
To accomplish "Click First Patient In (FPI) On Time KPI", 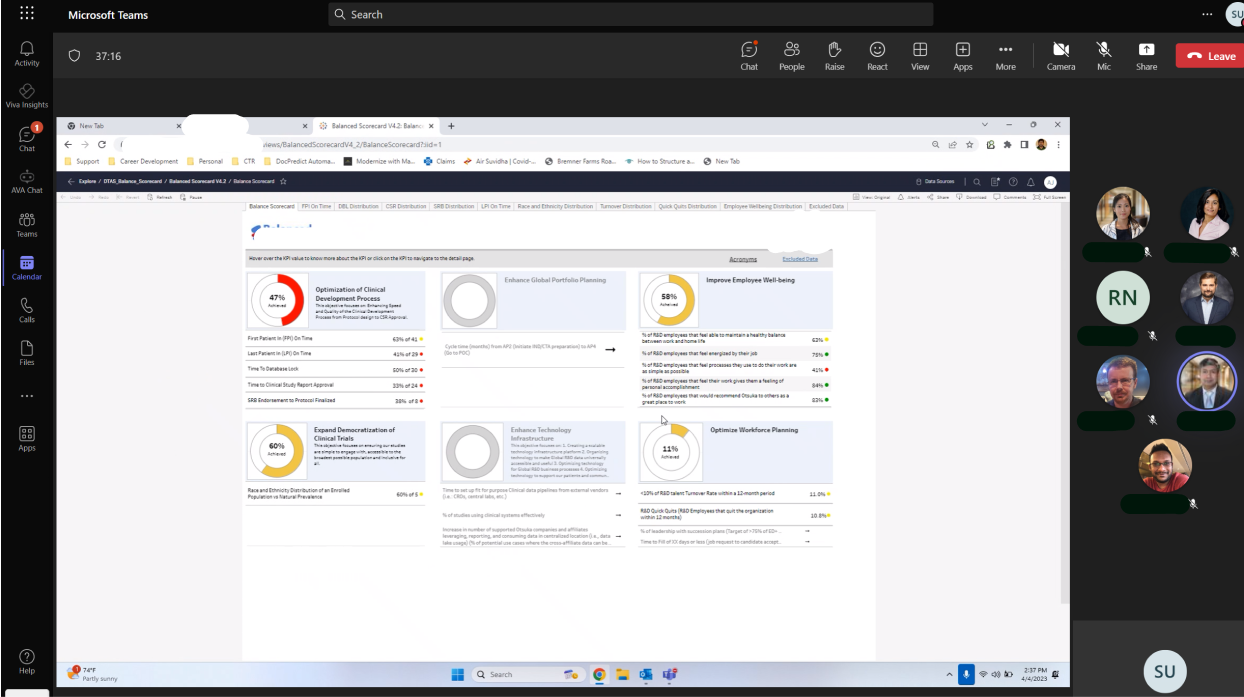I will point(335,339).
